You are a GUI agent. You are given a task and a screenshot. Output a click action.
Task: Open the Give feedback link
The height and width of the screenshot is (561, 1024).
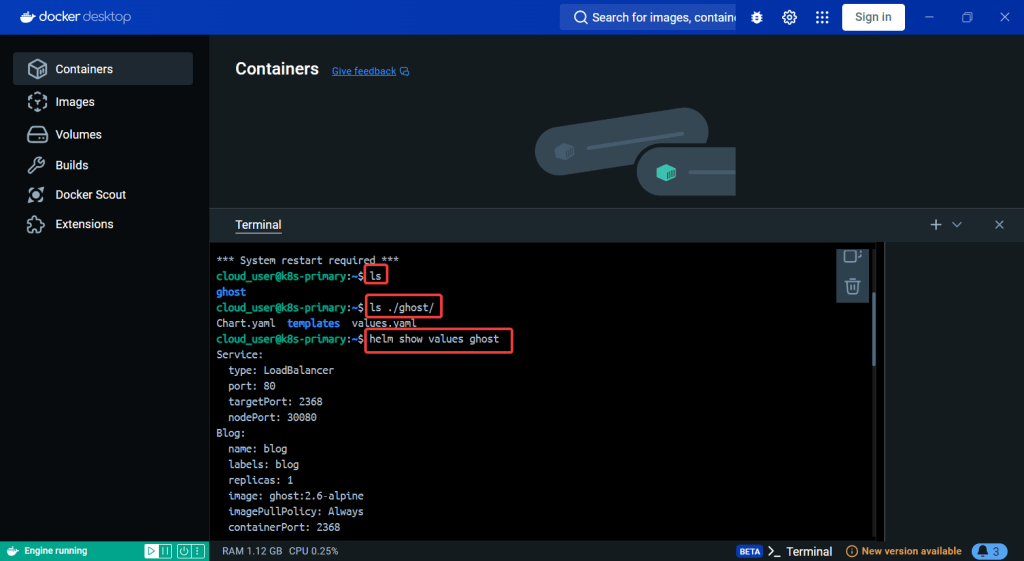pyautogui.click(x=364, y=71)
